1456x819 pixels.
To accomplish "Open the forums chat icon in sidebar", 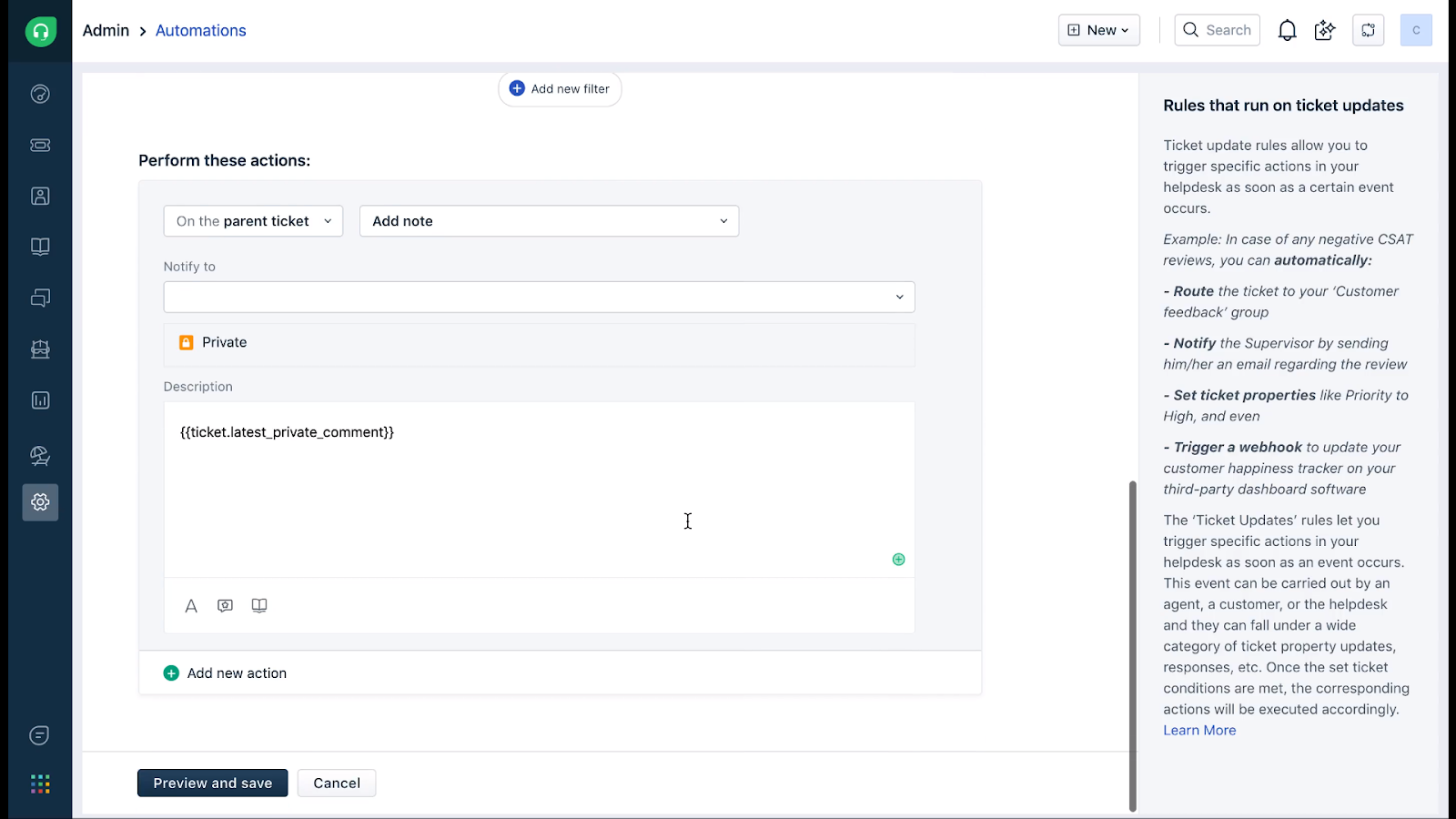I will pyautogui.click(x=40, y=298).
